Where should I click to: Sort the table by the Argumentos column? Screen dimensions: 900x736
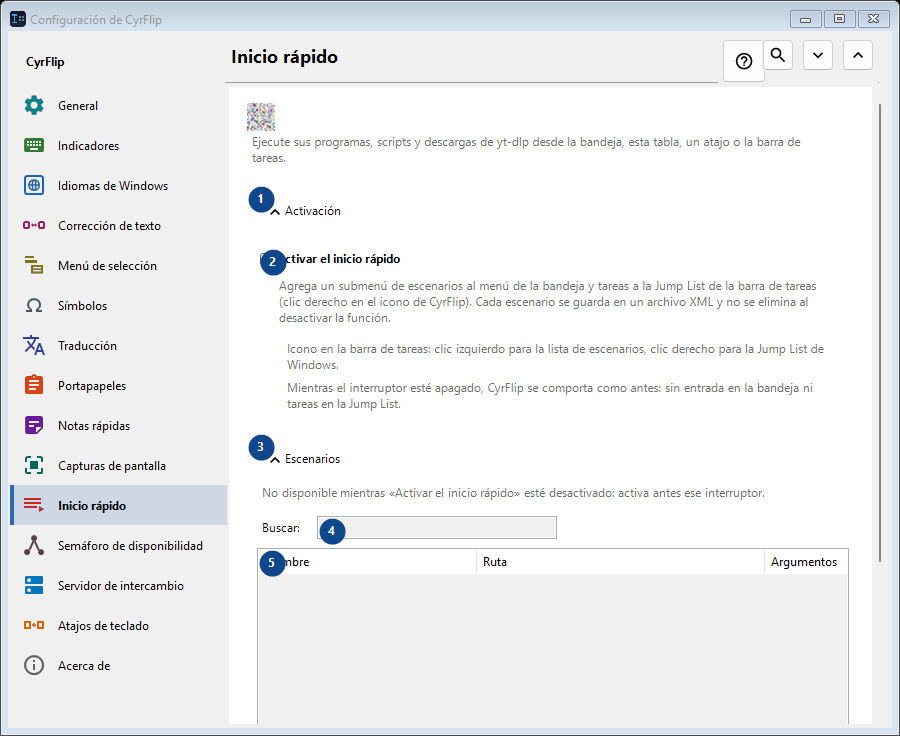[806, 562]
